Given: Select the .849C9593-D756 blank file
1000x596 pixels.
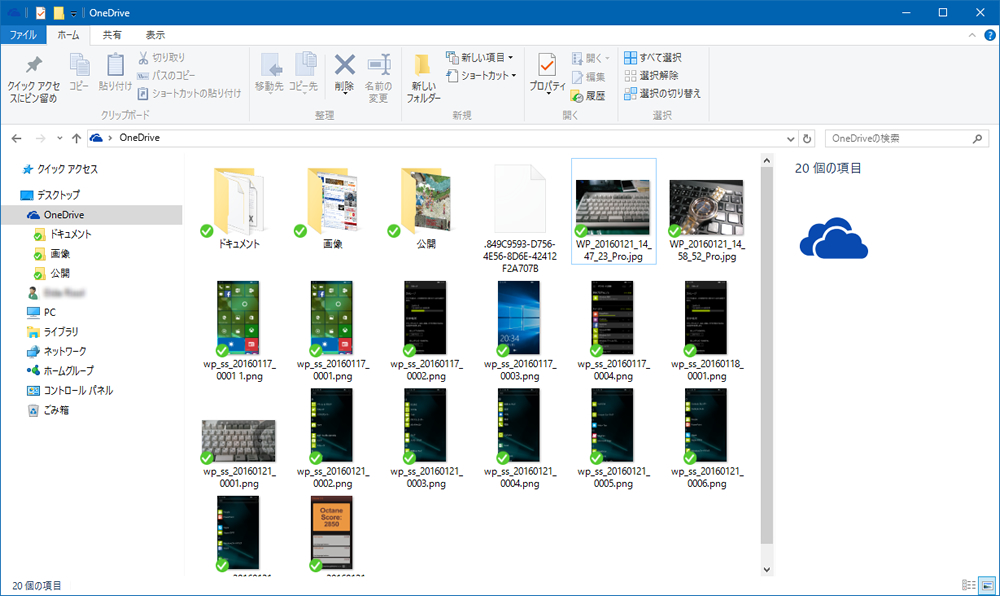Looking at the screenshot, I should [520, 199].
